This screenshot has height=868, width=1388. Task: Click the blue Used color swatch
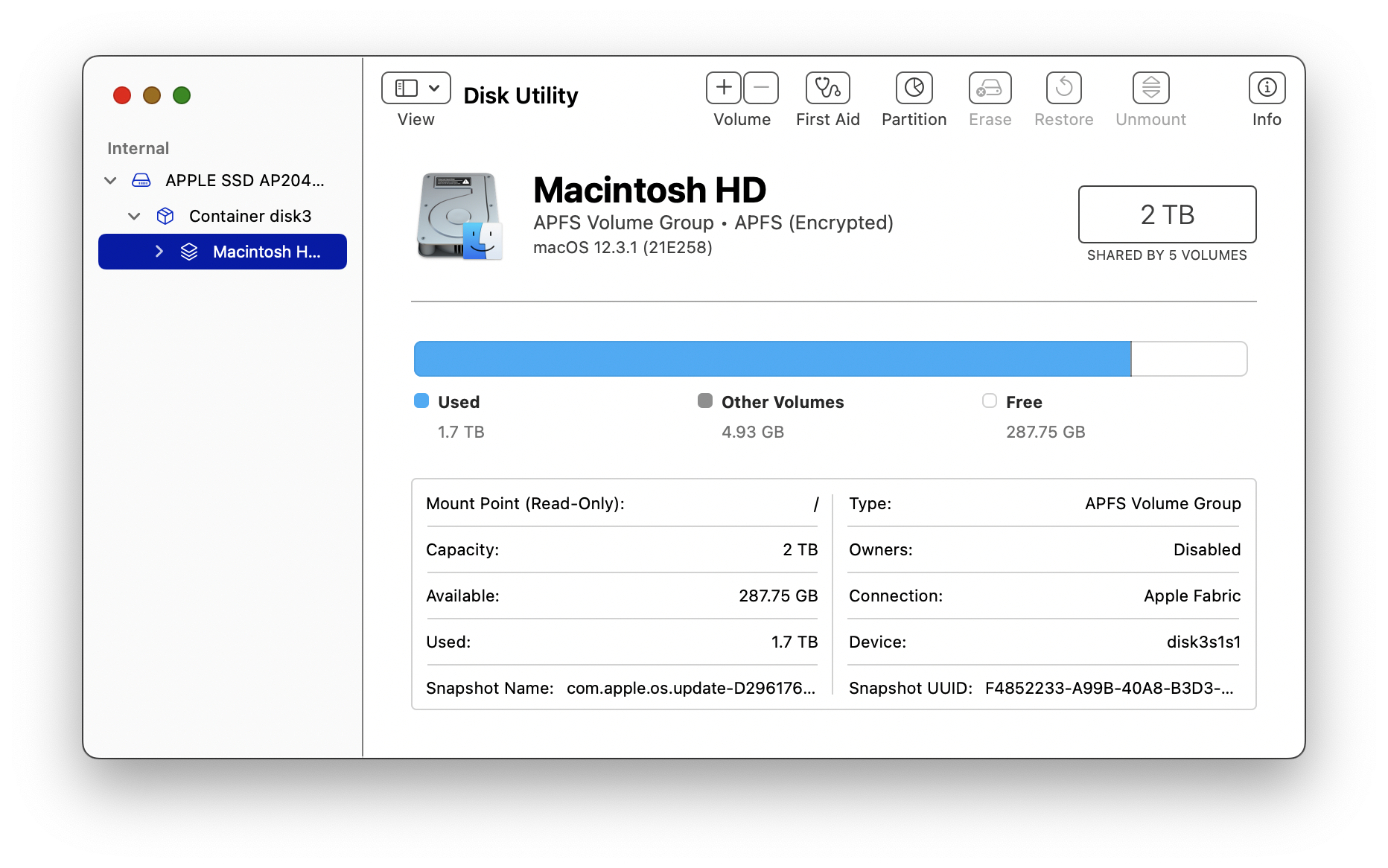(x=421, y=401)
